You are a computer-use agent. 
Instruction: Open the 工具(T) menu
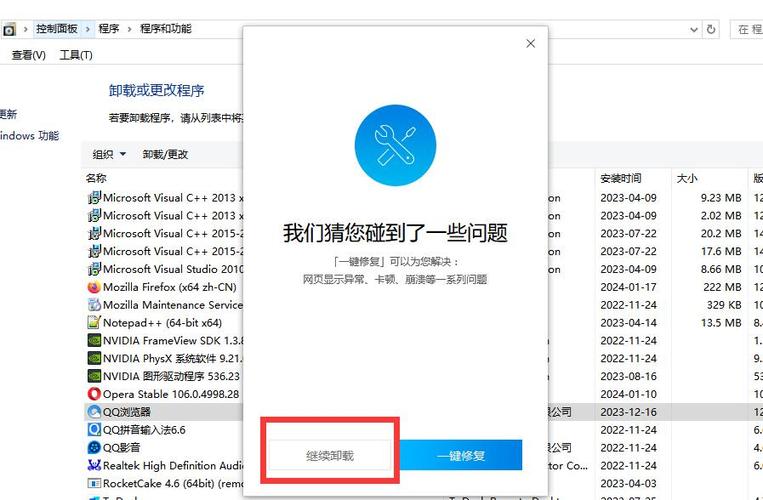(x=76, y=55)
